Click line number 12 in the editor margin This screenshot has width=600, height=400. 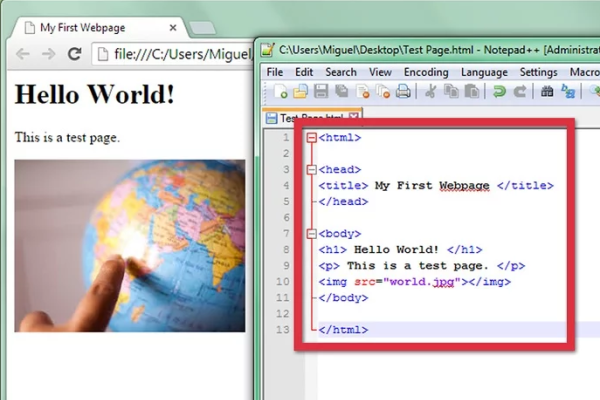282,314
